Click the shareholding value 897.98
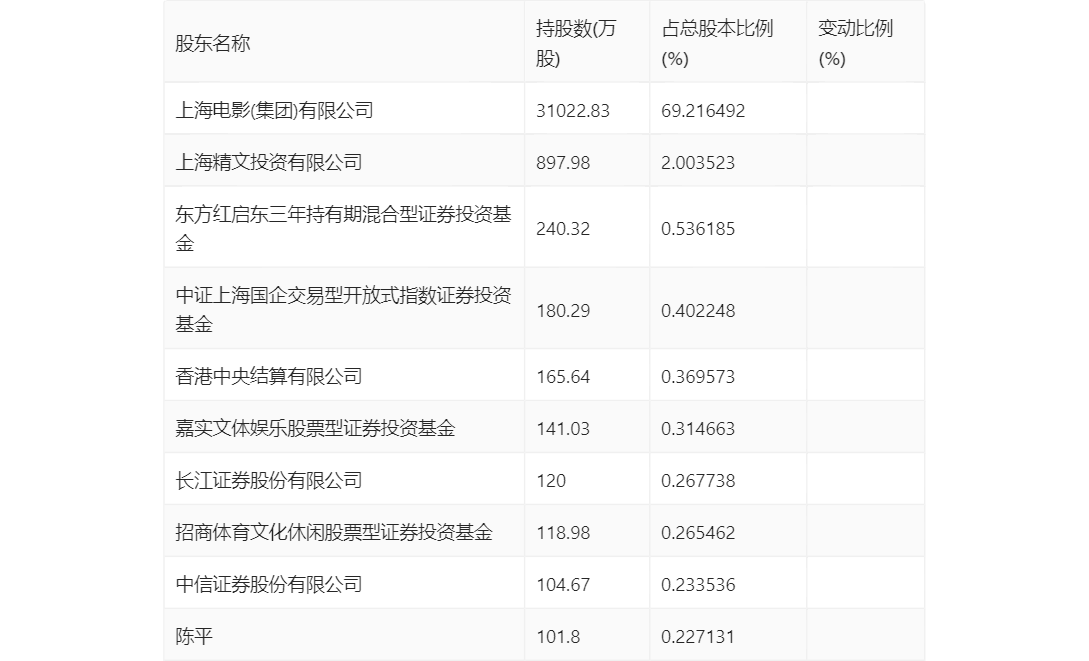Viewport: 1089px width, 661px height. 563,162
